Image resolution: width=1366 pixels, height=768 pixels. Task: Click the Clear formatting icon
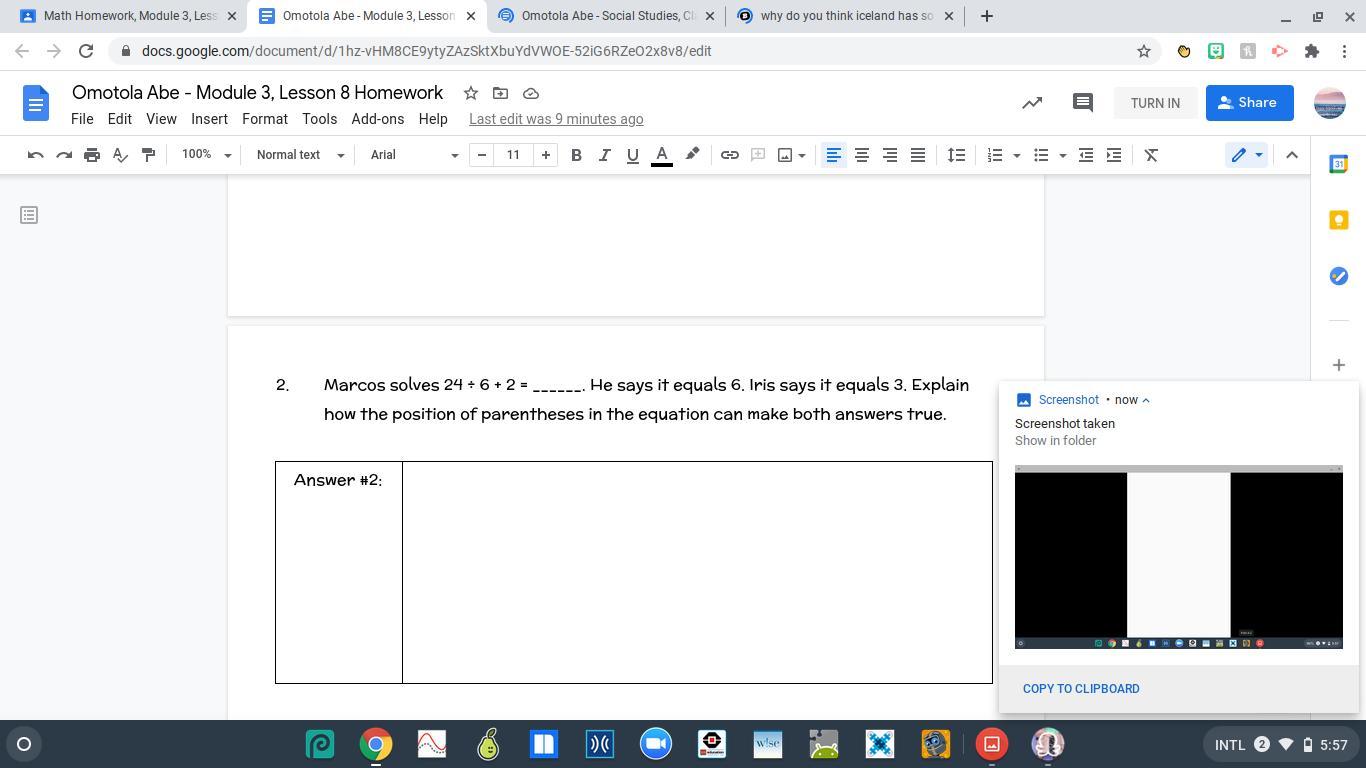click(x=1151, y=155)
